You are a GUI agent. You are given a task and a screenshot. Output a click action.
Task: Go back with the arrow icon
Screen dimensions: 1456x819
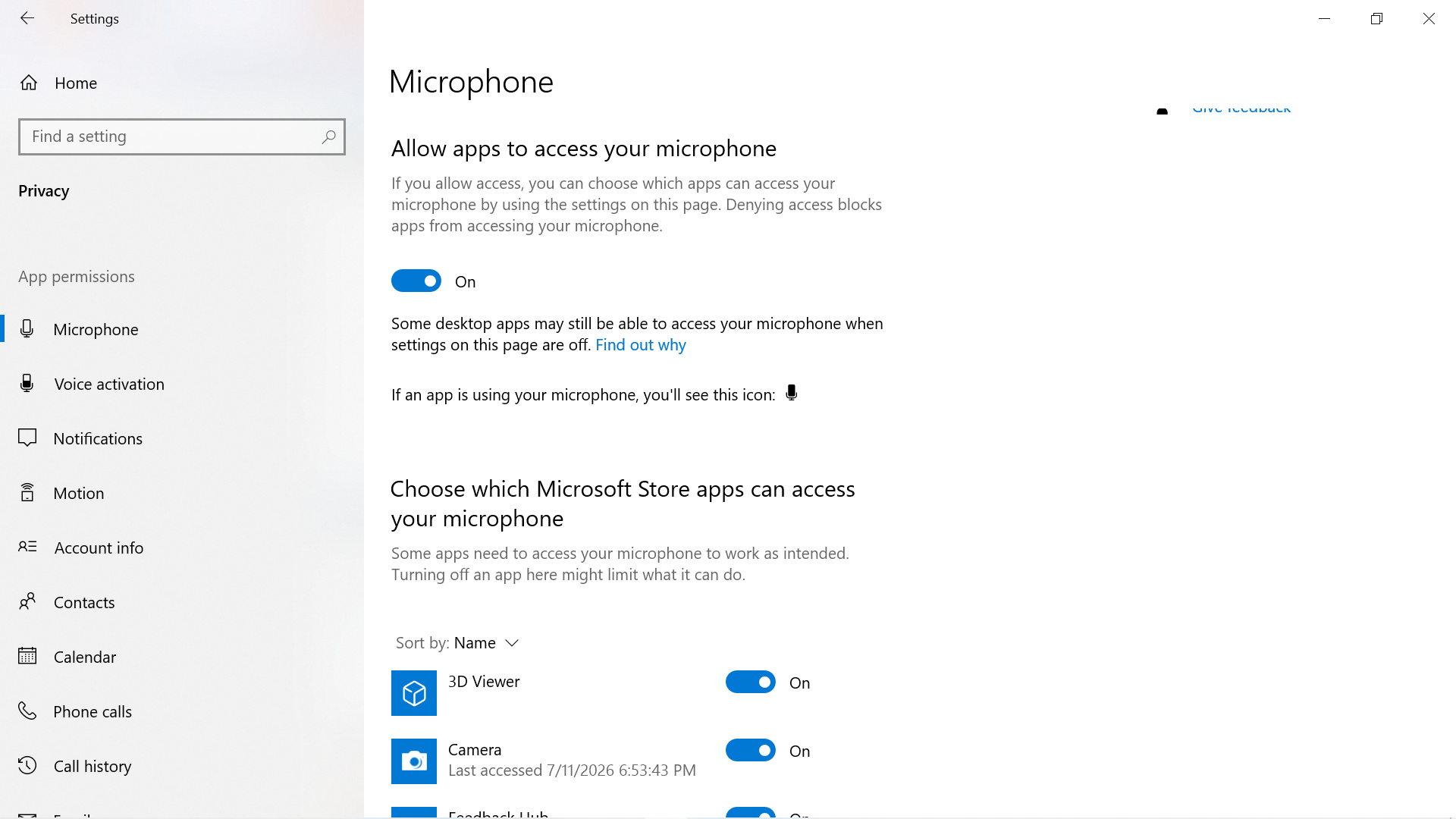click(27, 18)
